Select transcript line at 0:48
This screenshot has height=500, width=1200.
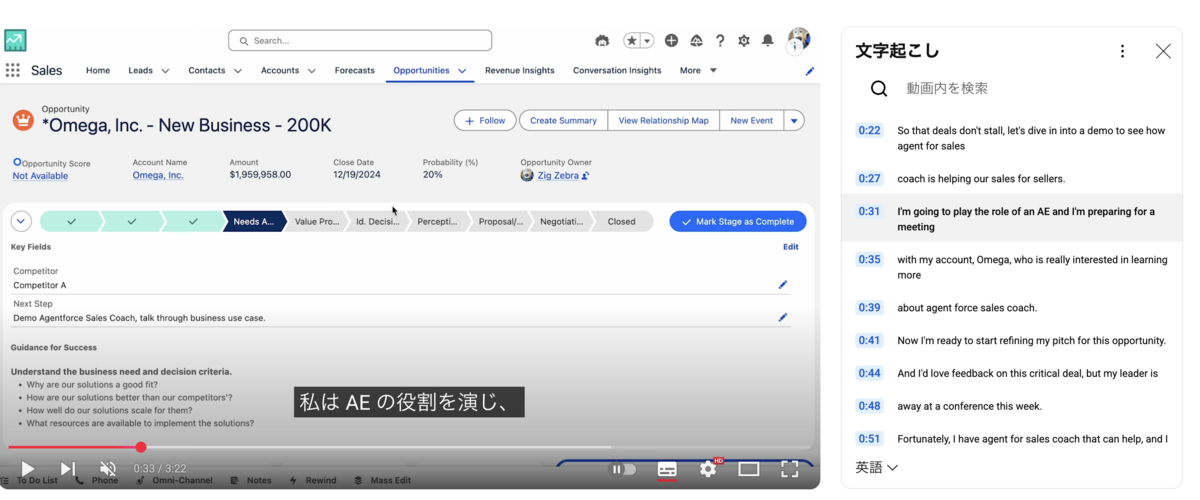click(1011, 406)
